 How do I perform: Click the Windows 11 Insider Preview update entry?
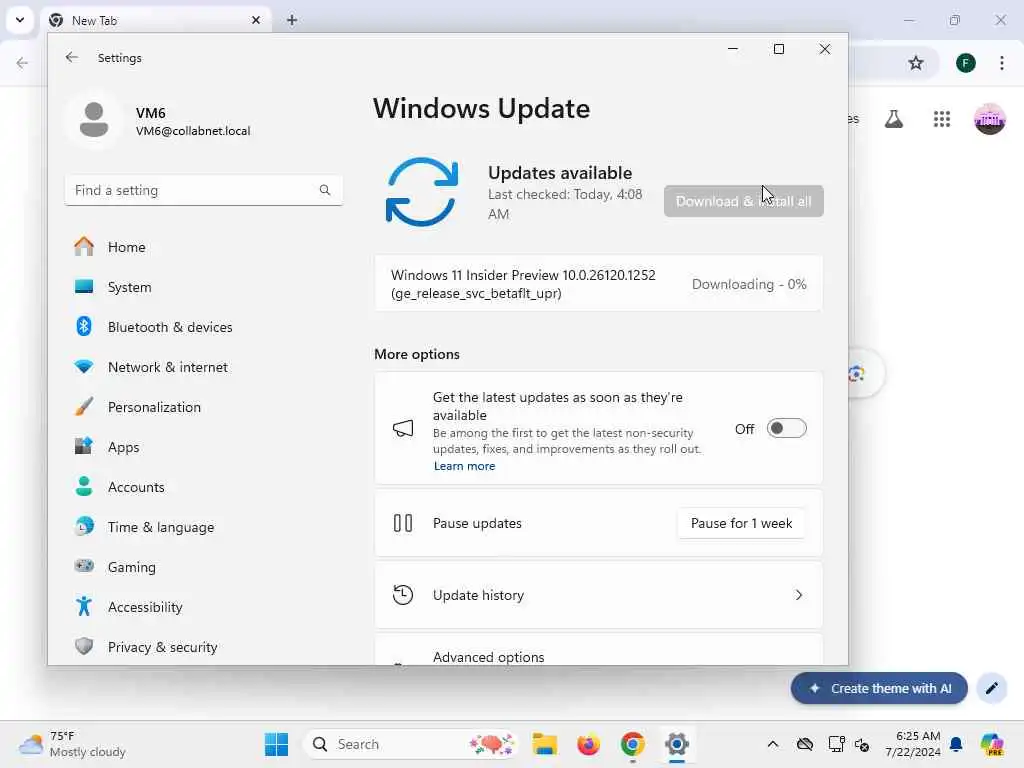[598, 284]
